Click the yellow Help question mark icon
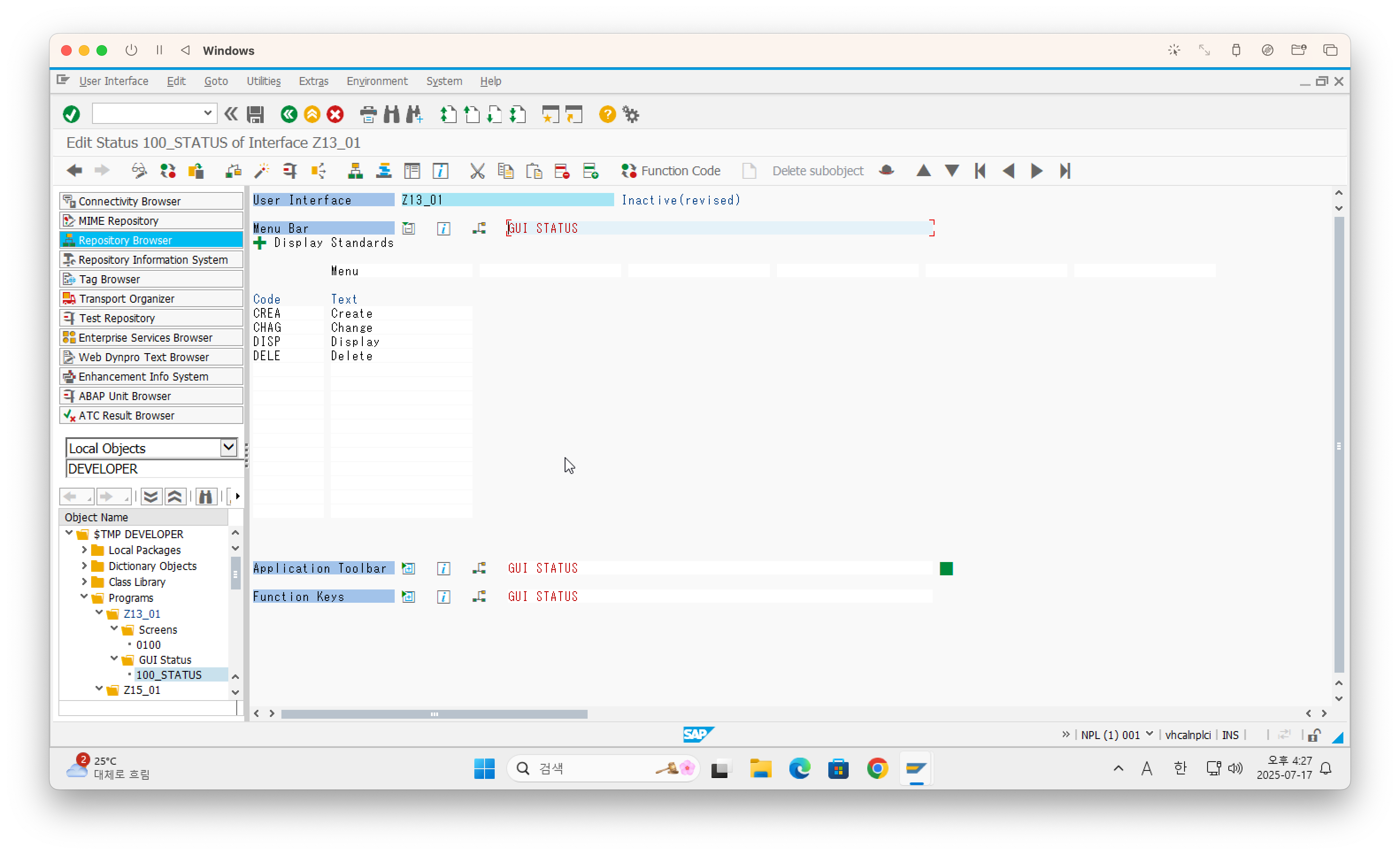1400x855 pixels. pyautogui.click(x=607, y=114)
